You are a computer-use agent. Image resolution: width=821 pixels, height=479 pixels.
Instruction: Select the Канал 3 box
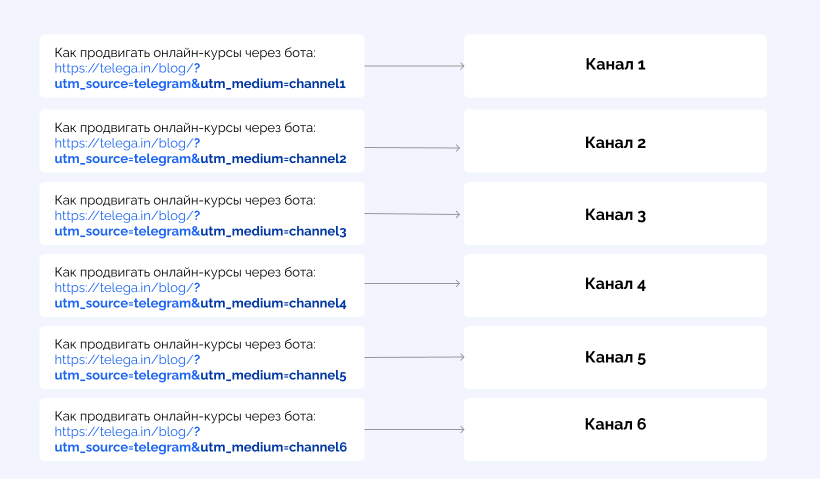615,214
